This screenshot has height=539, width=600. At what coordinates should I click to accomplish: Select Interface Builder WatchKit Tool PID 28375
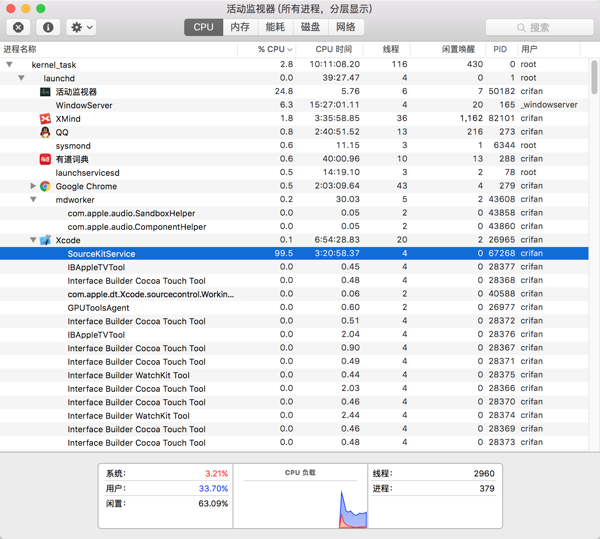point(294,375)
